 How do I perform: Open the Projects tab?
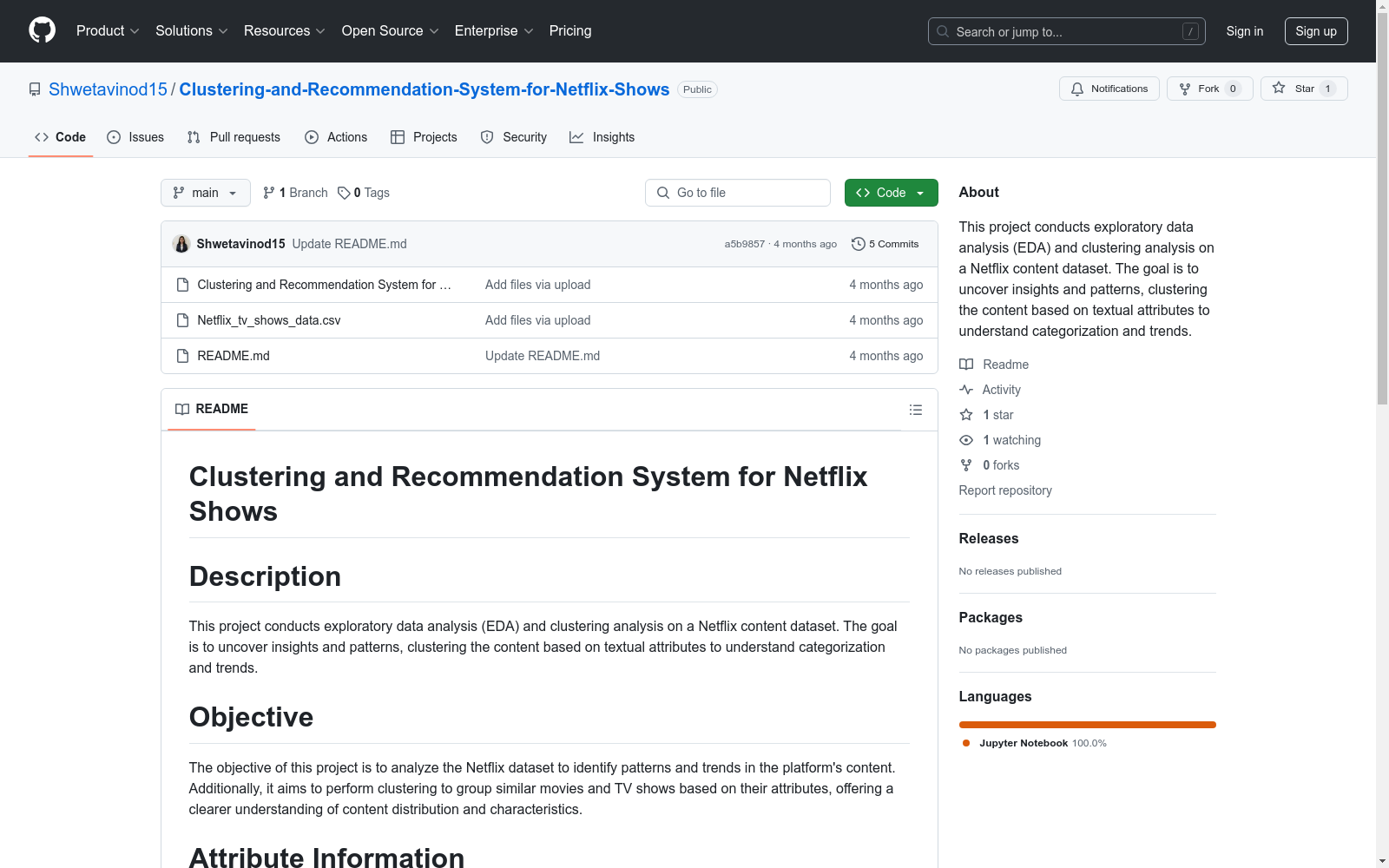424,137
